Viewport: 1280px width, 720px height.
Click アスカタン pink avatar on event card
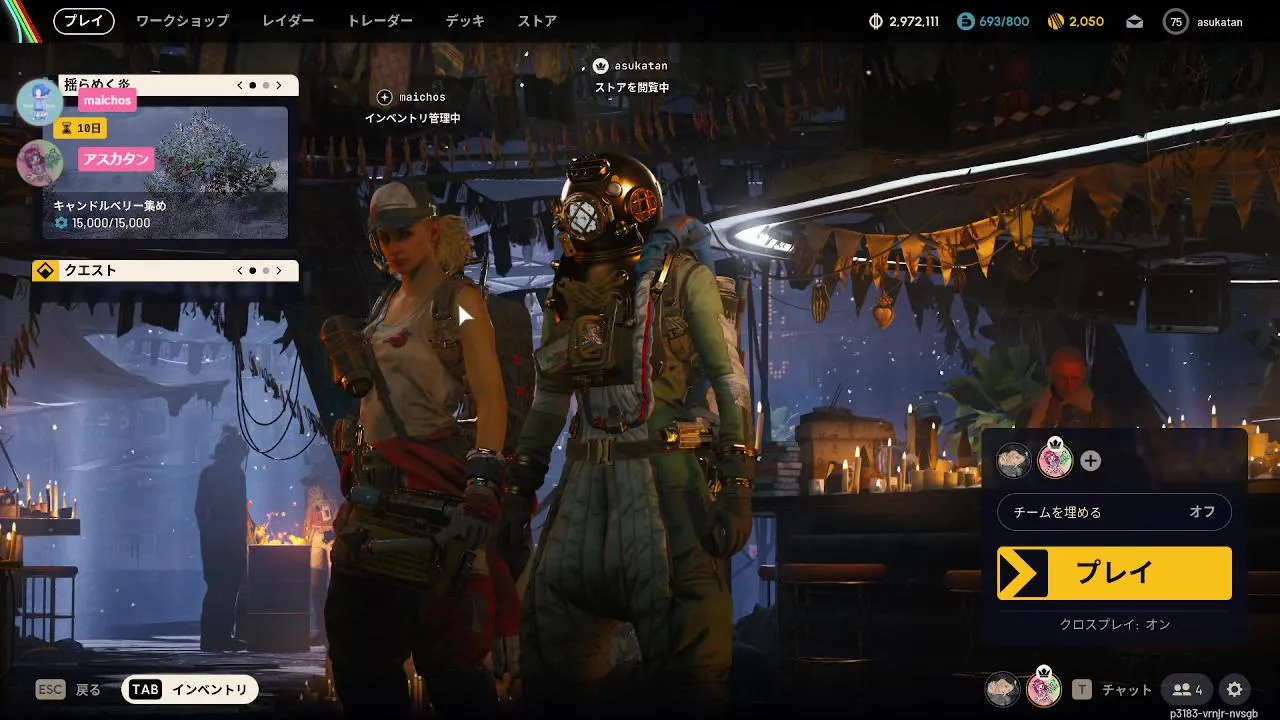point(40,162)
